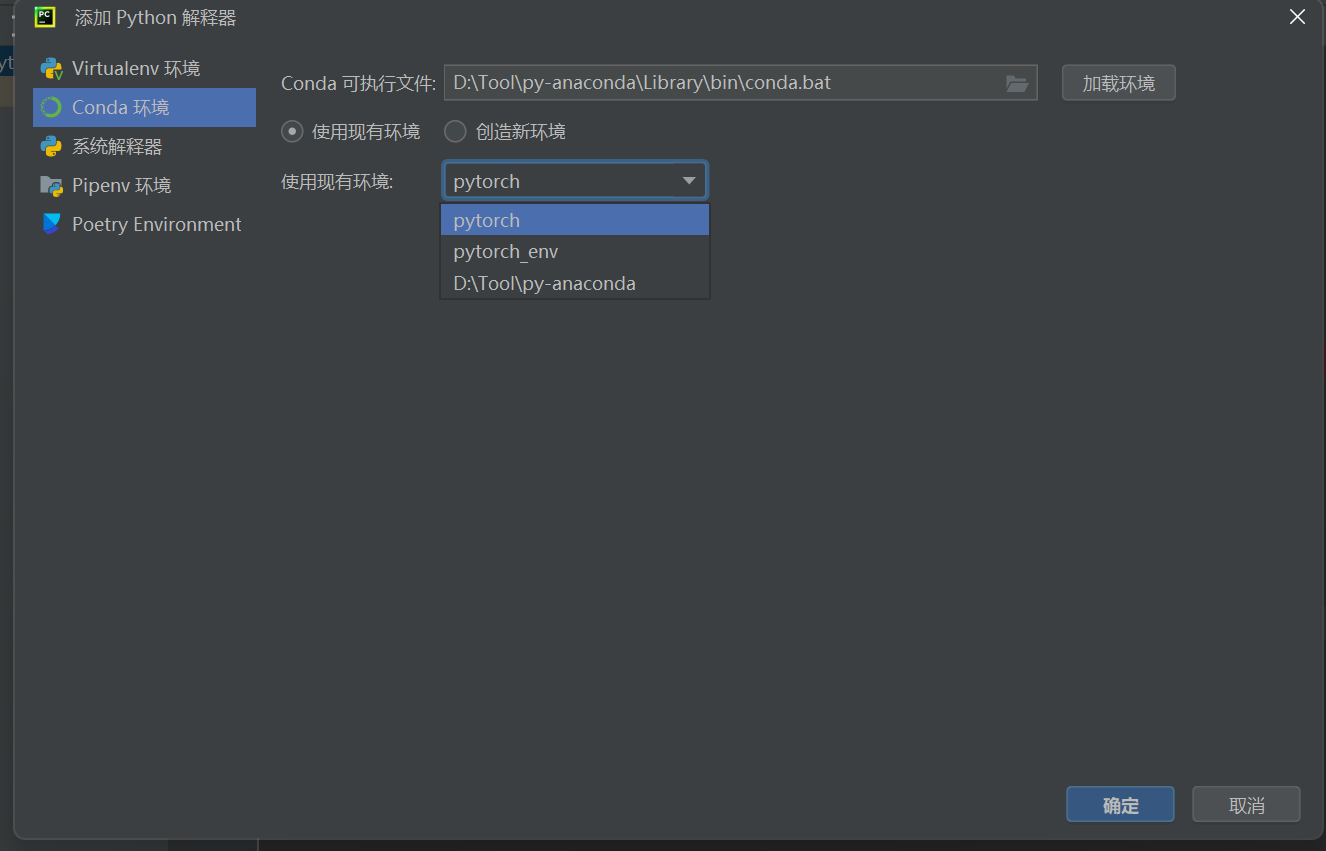Screen dimensions: 1326x851
Task: Click the Poetry Environment icon
Action: coord(51,225)
